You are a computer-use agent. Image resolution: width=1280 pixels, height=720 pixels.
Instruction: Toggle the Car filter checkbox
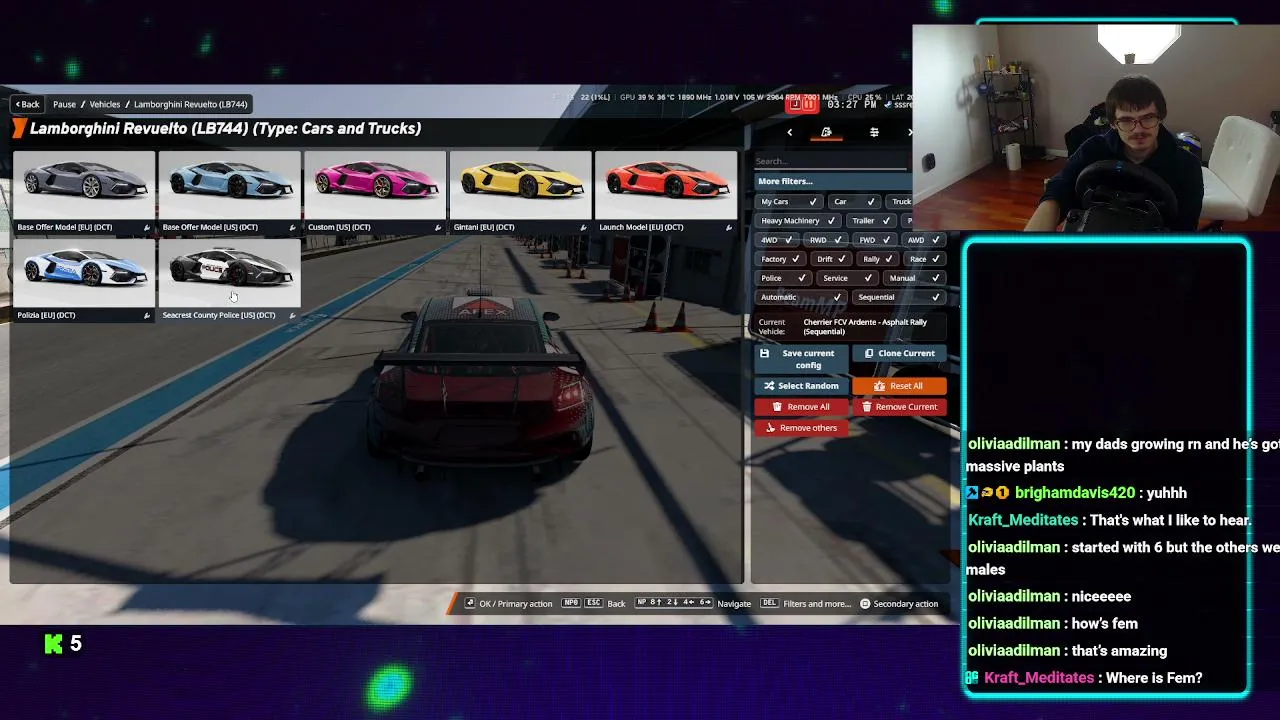click(x=853, y=202)
